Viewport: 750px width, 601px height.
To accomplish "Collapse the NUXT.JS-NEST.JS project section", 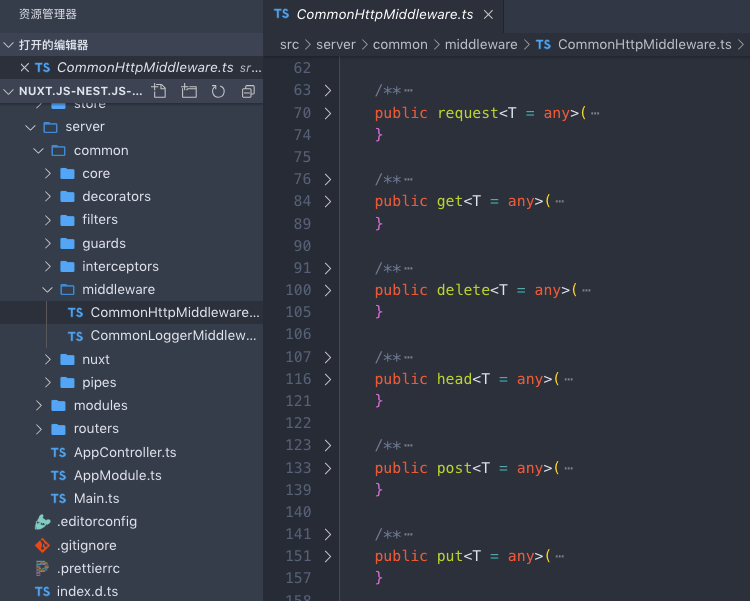I will pyautogui.click(x=8, y=91).
